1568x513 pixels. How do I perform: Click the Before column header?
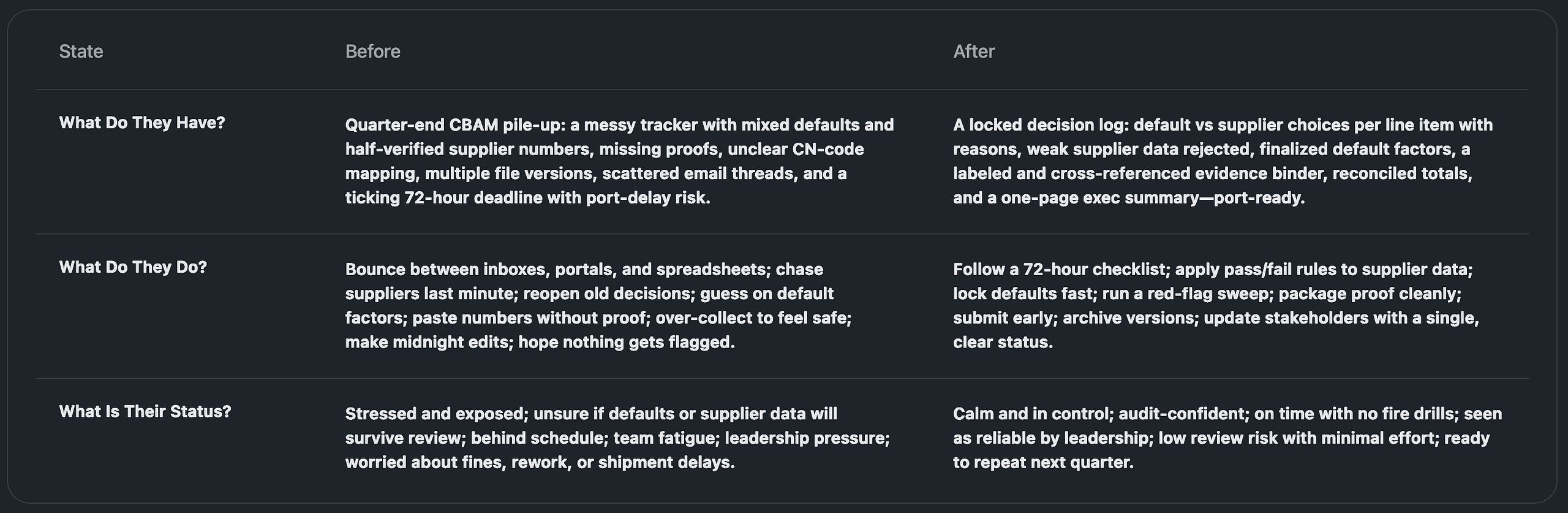tap(372, 51)
